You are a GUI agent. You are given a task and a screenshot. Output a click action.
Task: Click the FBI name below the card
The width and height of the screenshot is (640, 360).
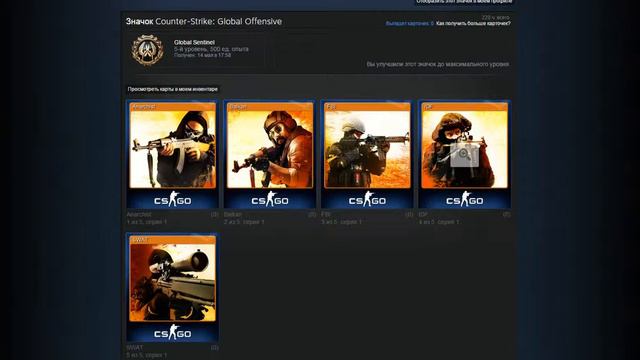pos(326,214)
